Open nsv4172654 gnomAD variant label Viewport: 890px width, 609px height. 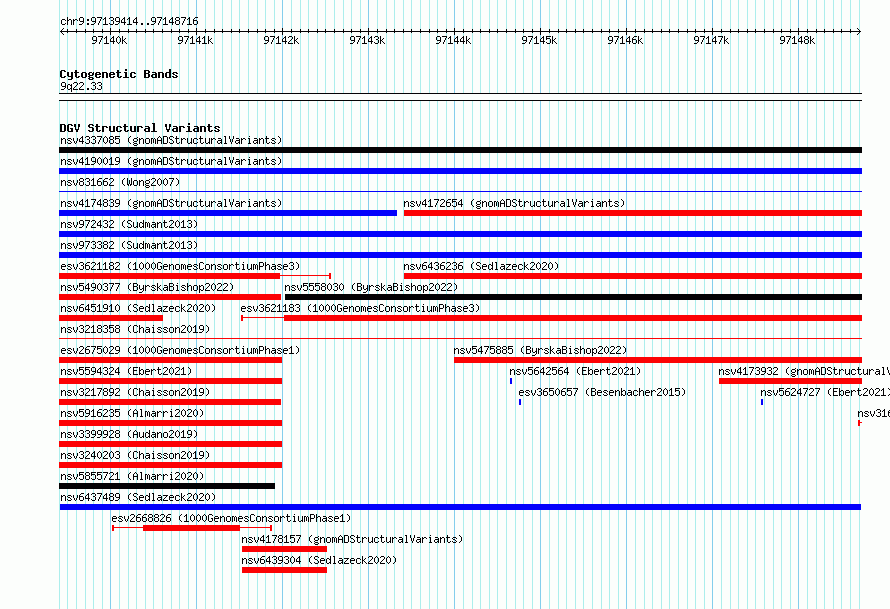point(514,203)
